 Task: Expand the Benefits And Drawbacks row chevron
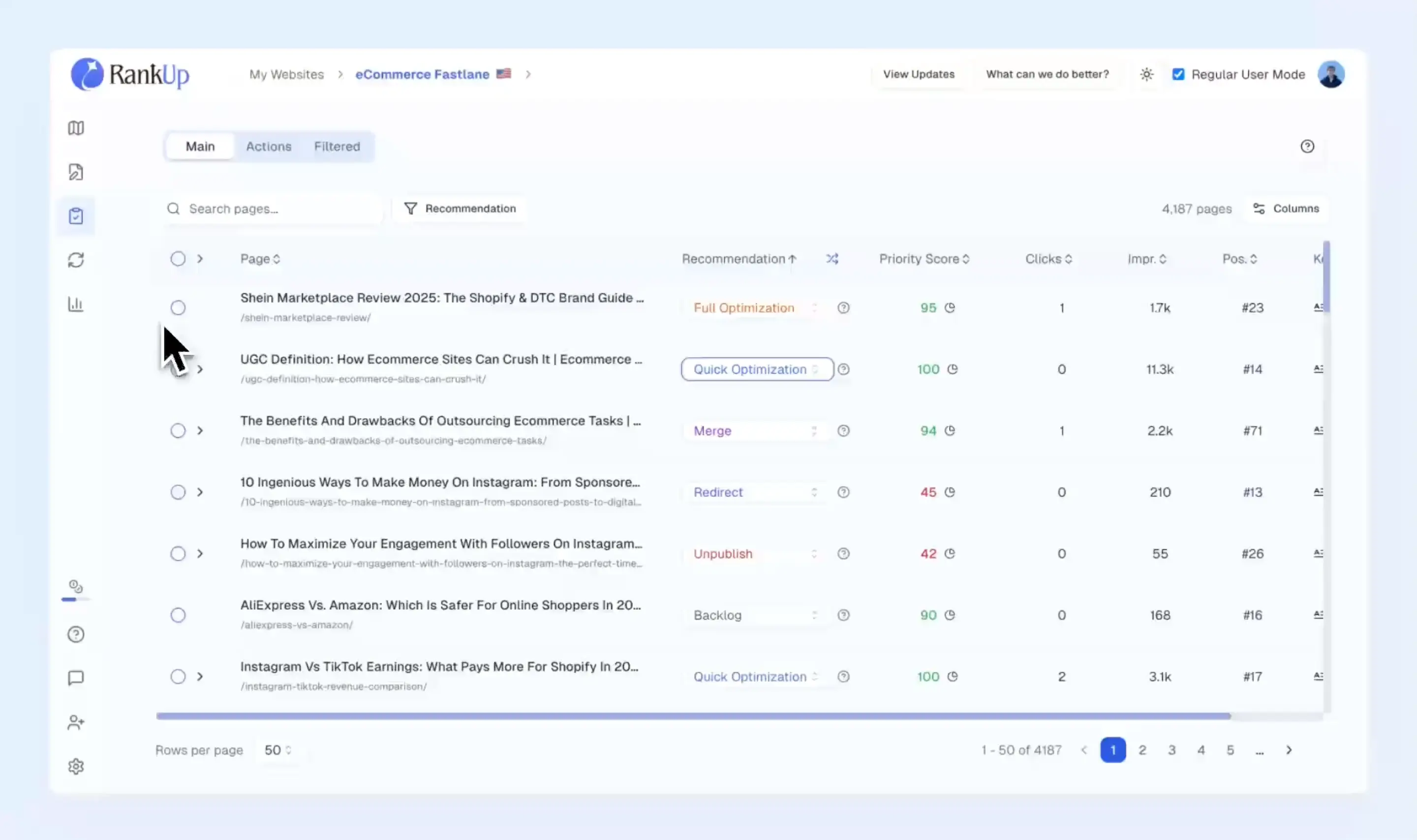(200, 431)
